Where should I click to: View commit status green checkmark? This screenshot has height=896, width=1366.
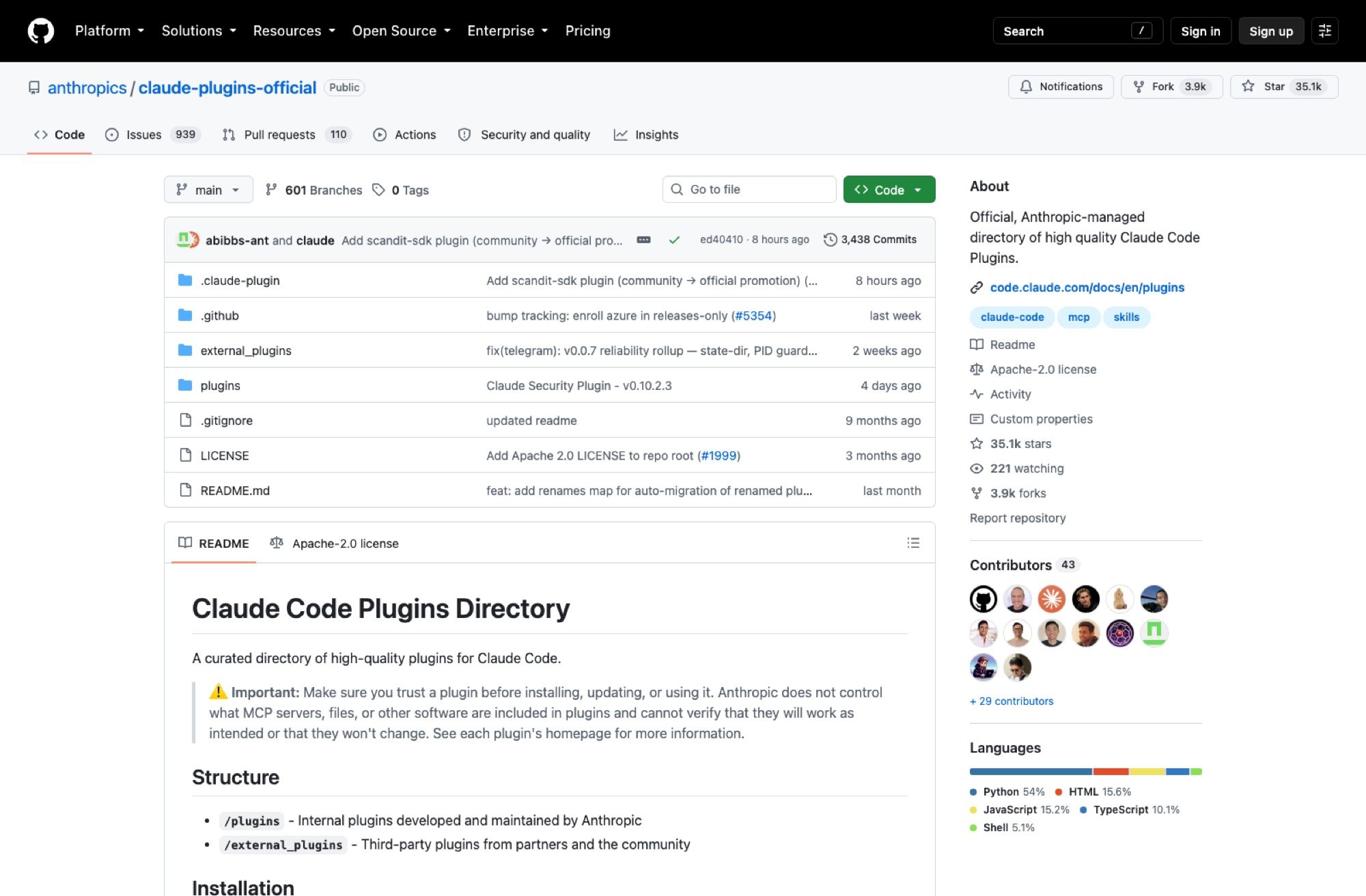coord(674,240)
